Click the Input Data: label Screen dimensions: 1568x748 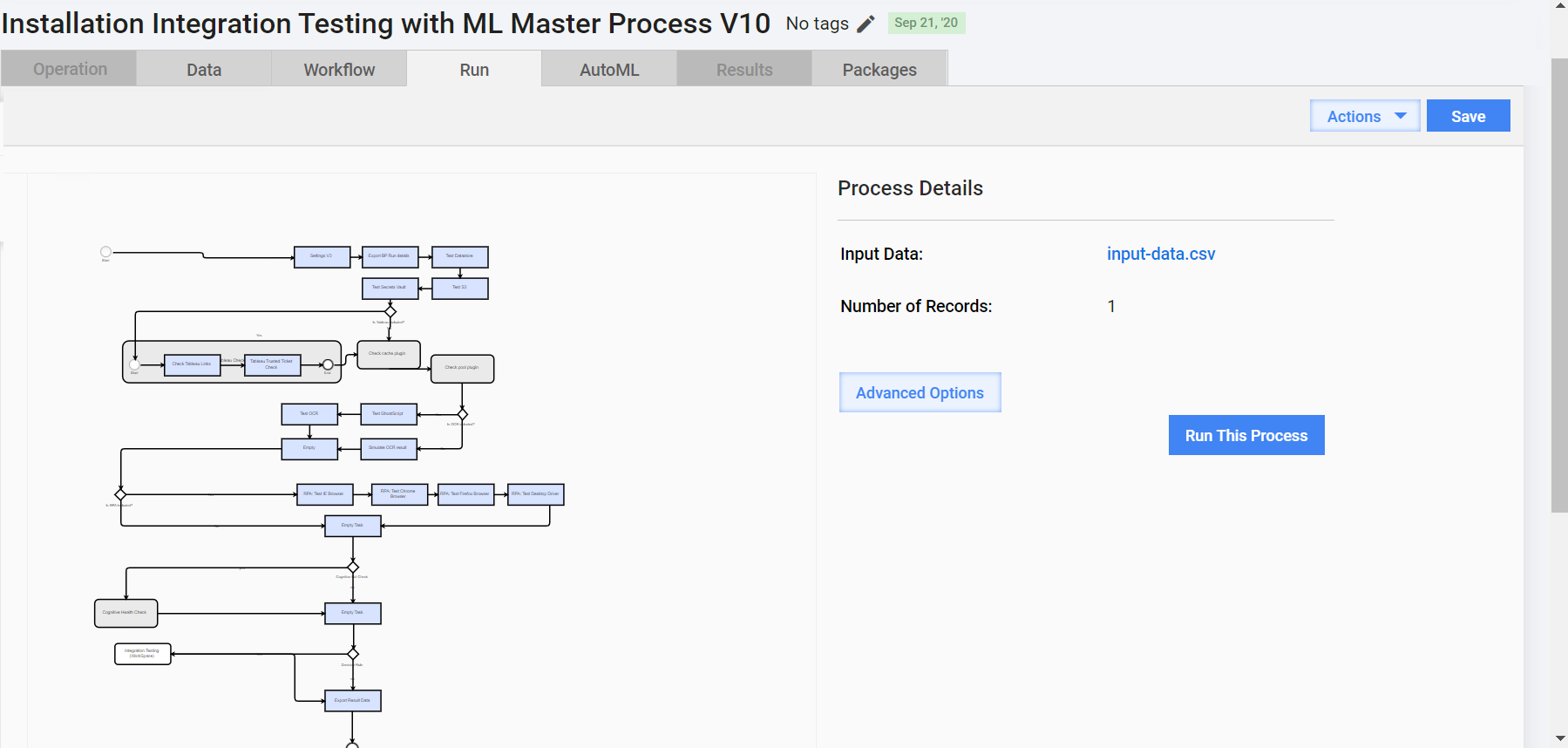tap(881, 254)
